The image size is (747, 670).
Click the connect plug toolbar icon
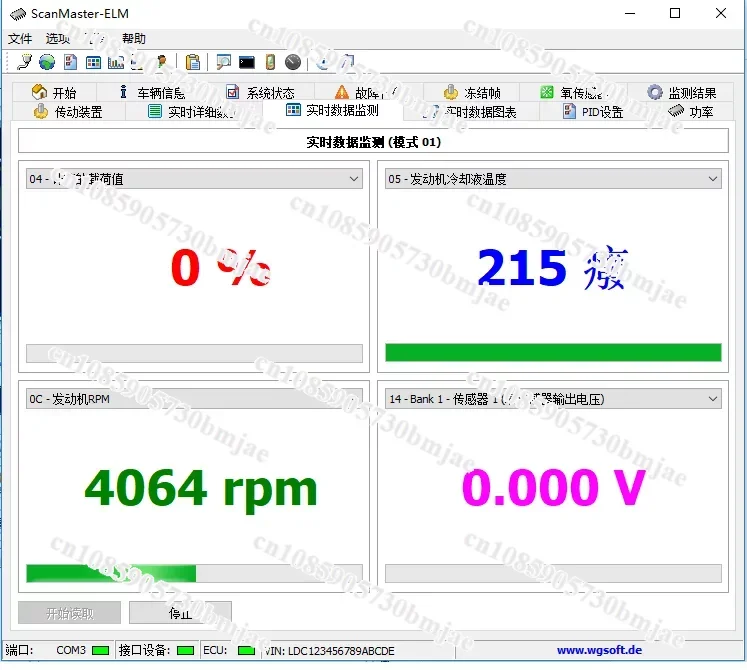click(x=25, y=62)
